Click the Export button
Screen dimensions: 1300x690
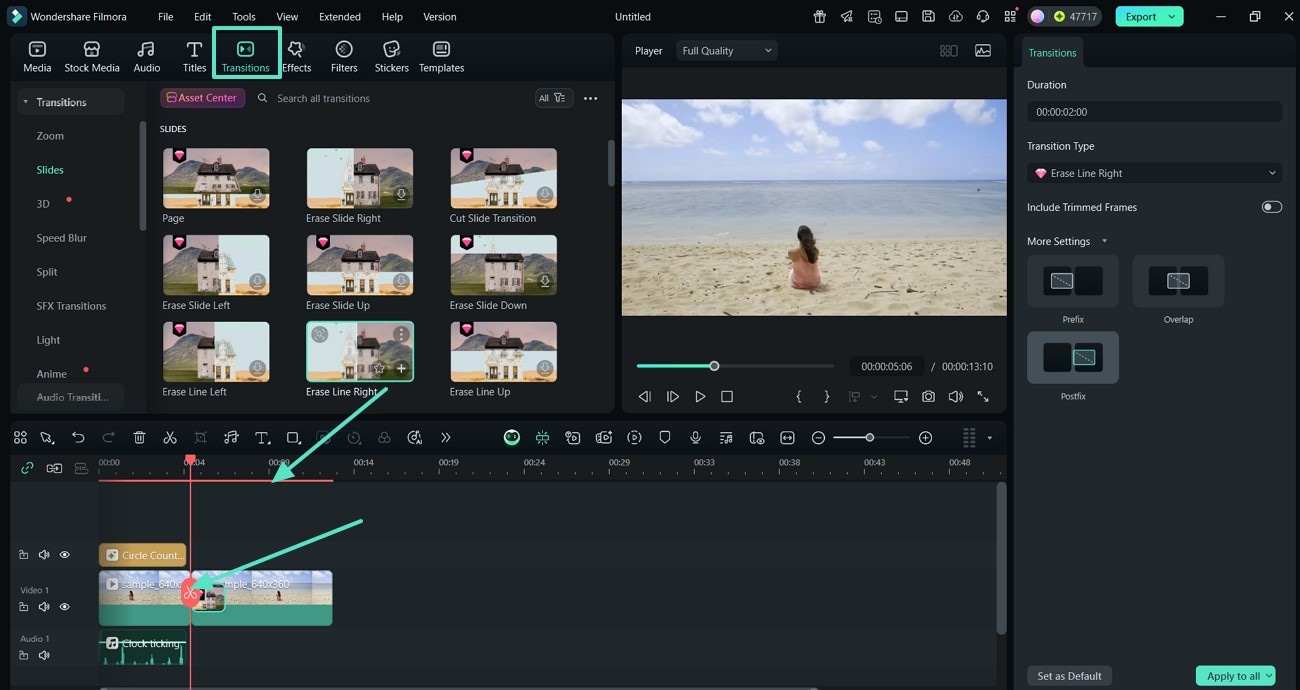point(1149,17)
